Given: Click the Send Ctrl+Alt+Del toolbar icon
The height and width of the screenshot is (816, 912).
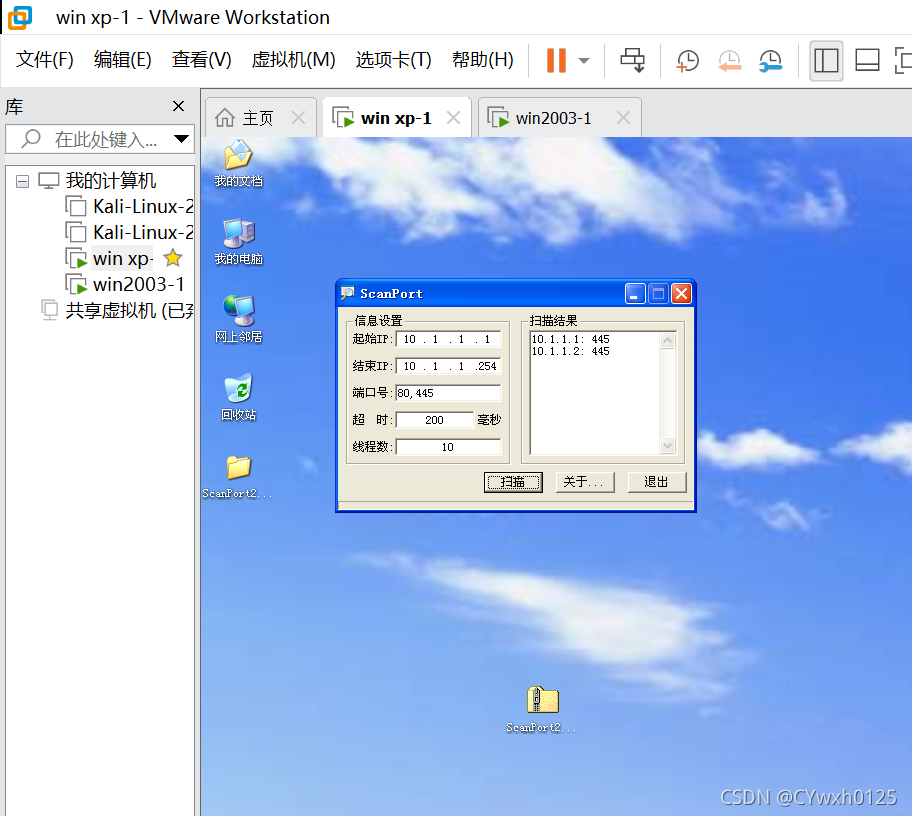Looking at the screenshot, I should coord(632,60).
